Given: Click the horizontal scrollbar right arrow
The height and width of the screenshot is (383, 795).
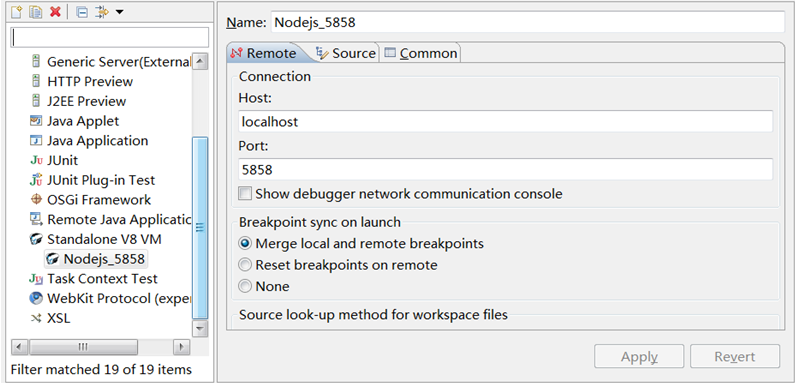Looking at the screenshot, I should click(x=181, y=347).
